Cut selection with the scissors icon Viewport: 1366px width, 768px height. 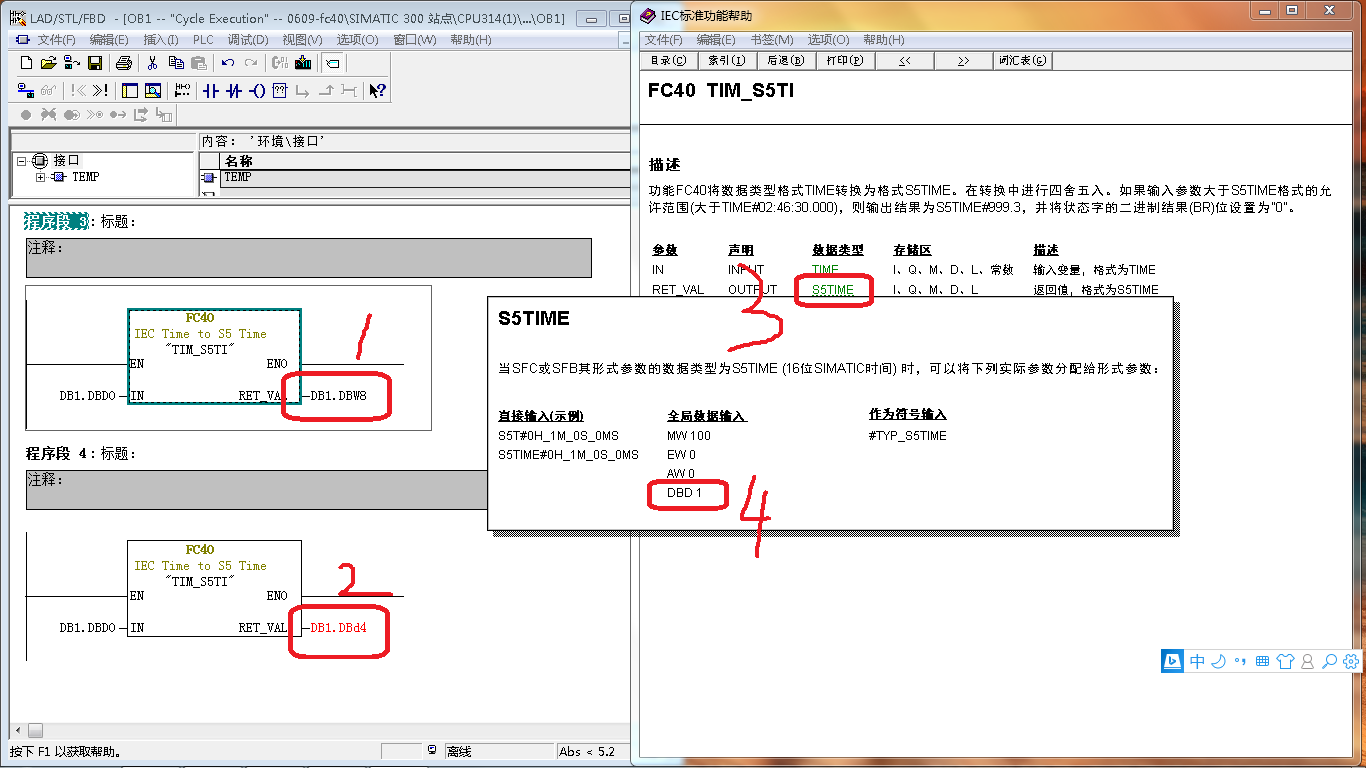pos(153,63)
